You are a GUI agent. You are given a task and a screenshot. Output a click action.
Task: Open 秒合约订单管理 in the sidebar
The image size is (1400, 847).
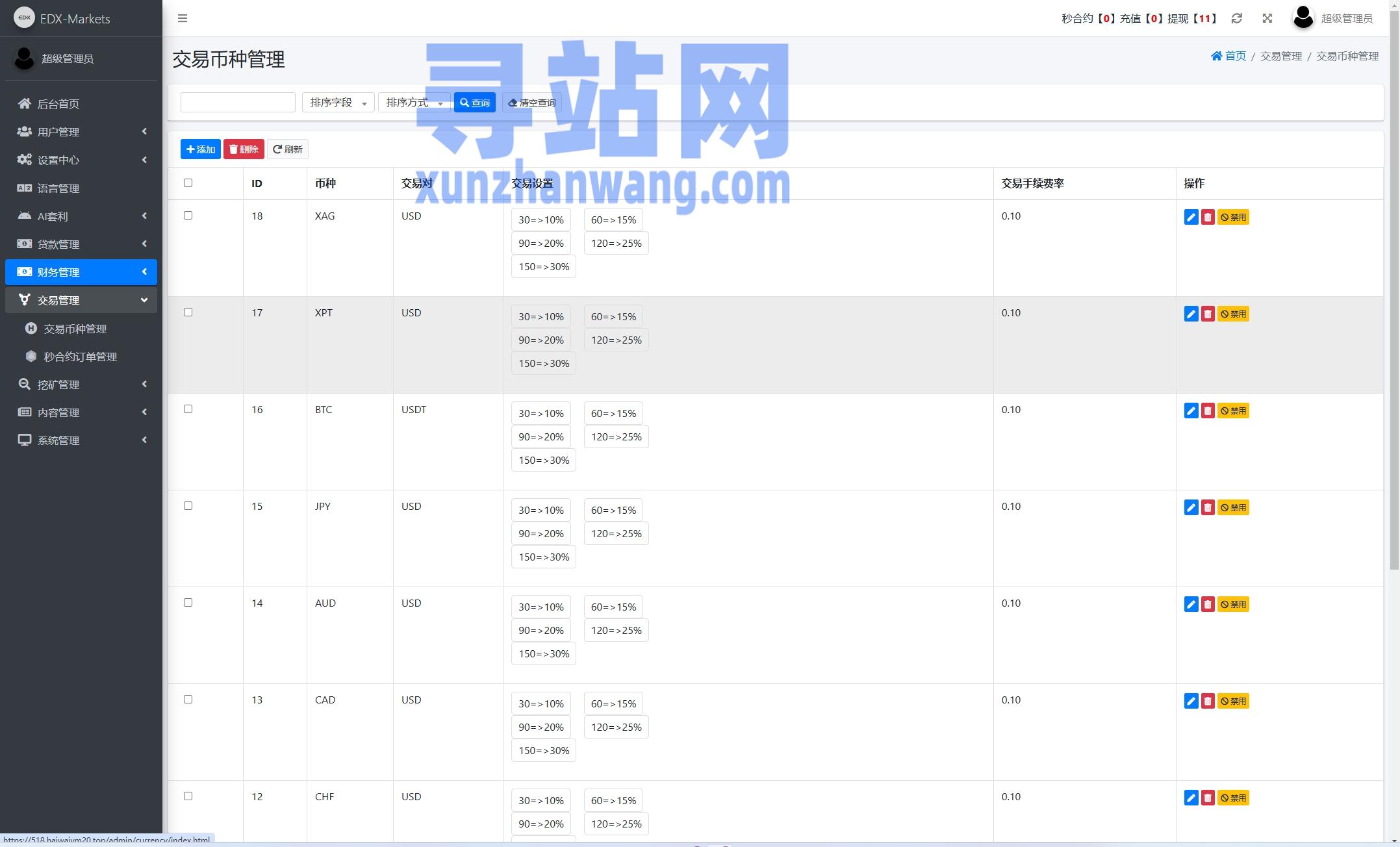click(80, 357)
